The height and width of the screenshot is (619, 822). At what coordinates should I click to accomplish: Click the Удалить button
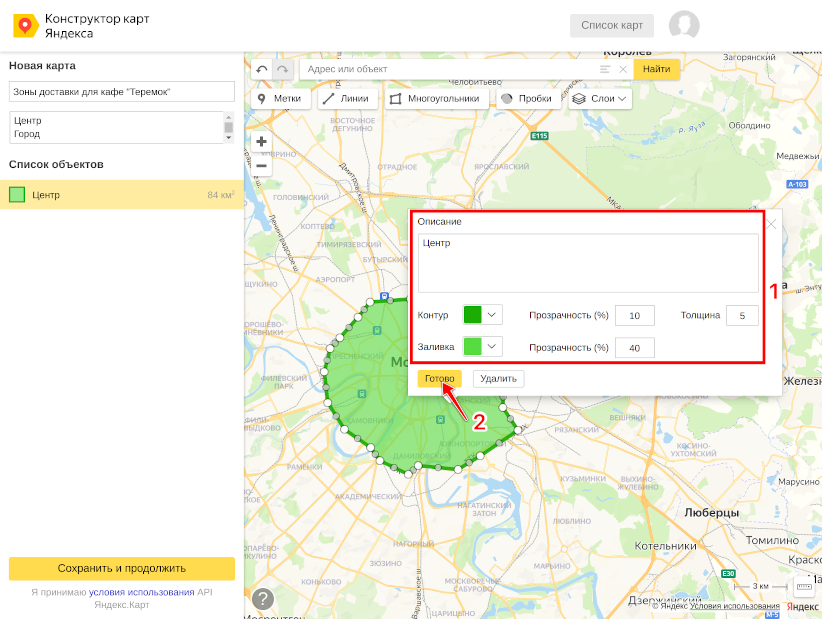[498, 378]
